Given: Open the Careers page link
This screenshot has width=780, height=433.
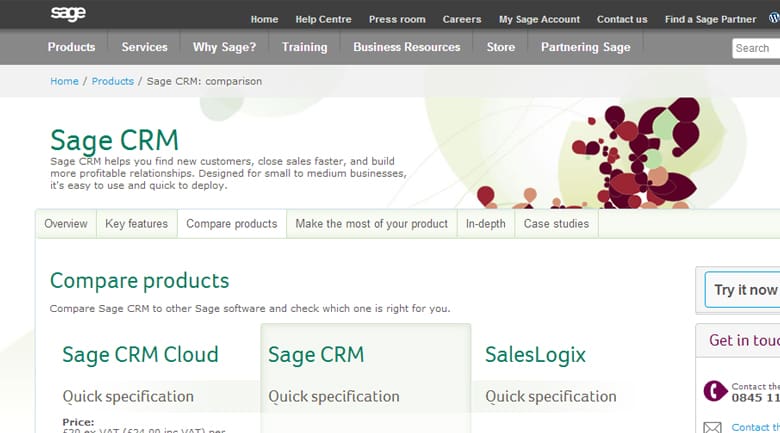Looking at the screenshot, I should point(462,19).
